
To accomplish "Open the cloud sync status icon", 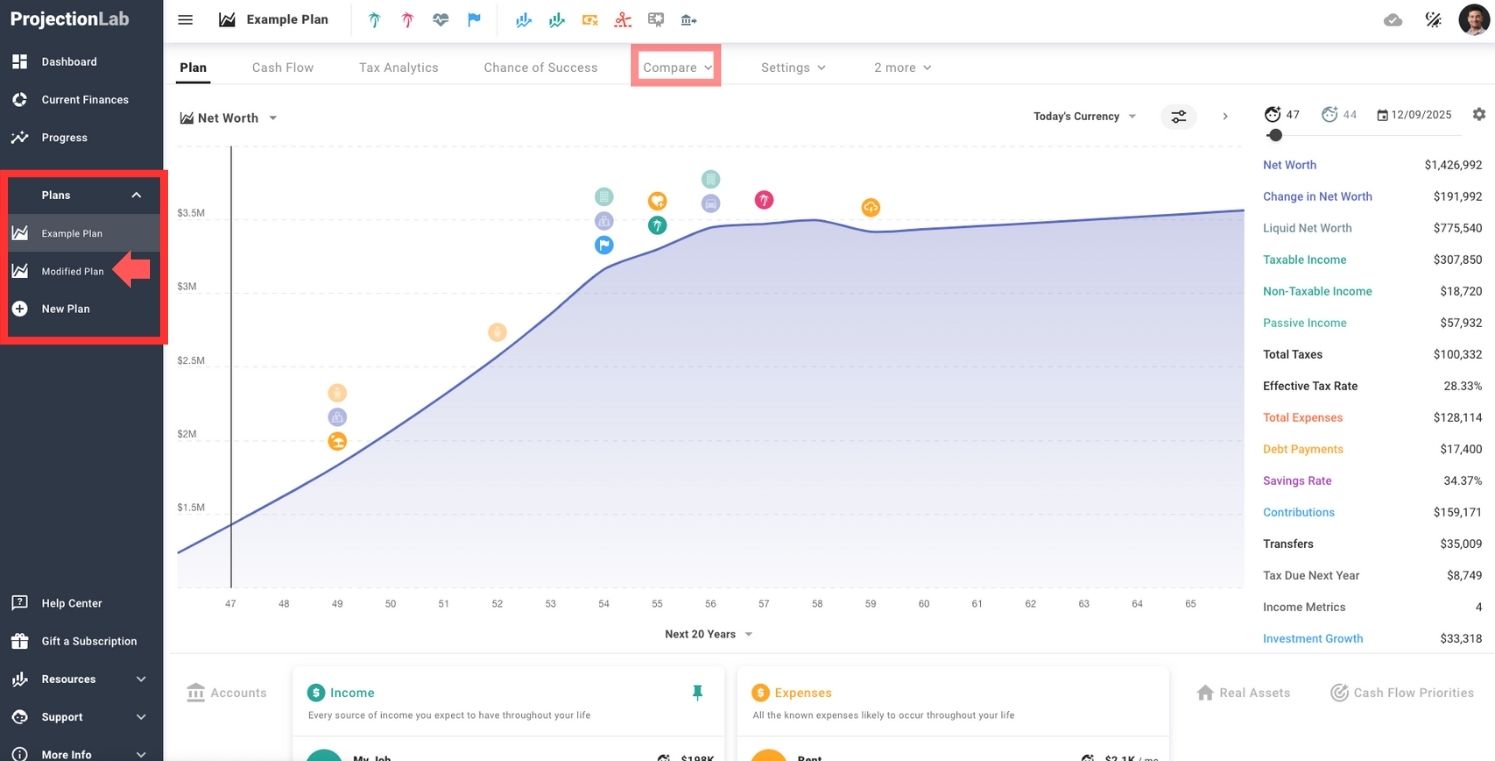I will [x=1392, y=20].
